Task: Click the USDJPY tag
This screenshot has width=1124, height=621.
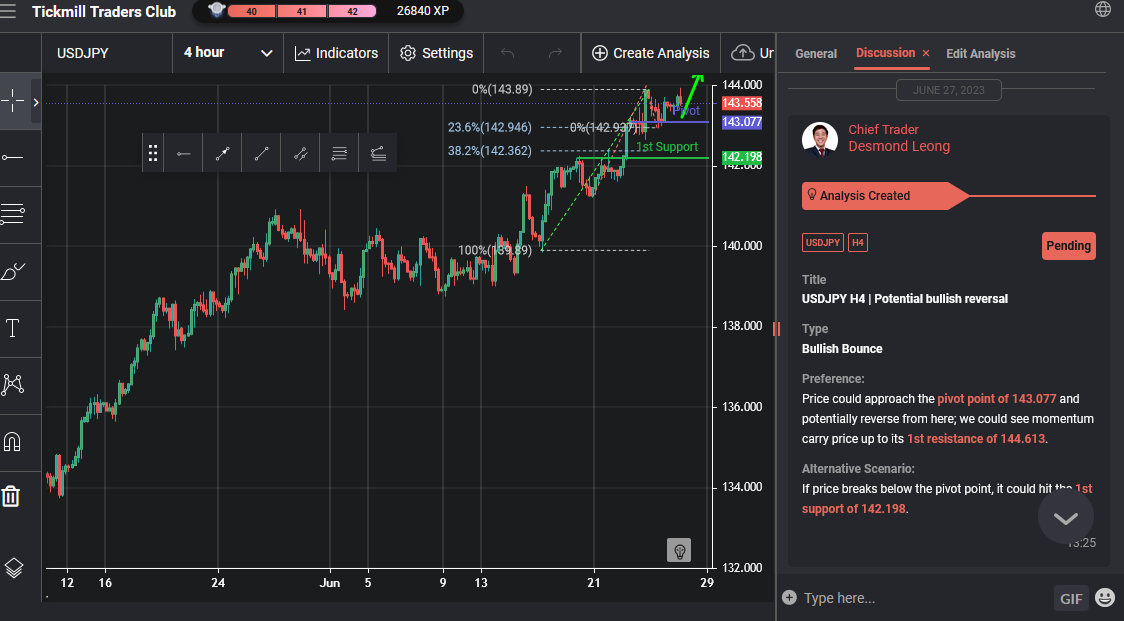Action: (x=822, y=242)
